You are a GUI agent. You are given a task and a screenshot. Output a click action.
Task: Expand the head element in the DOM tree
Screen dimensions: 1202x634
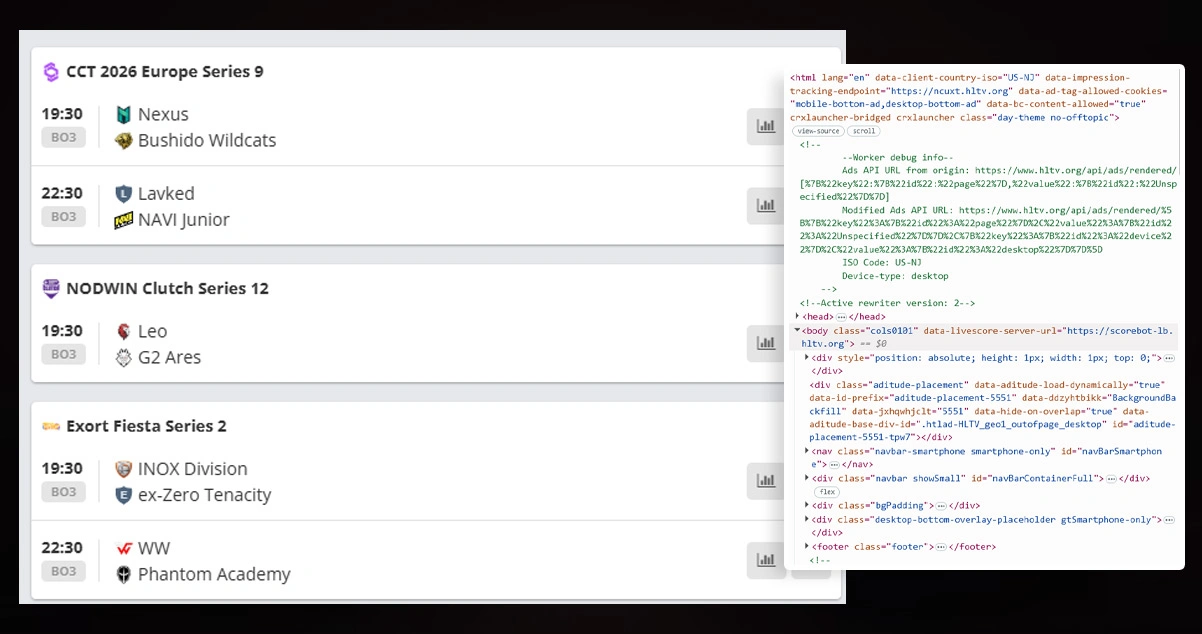[x=797, y=317]
